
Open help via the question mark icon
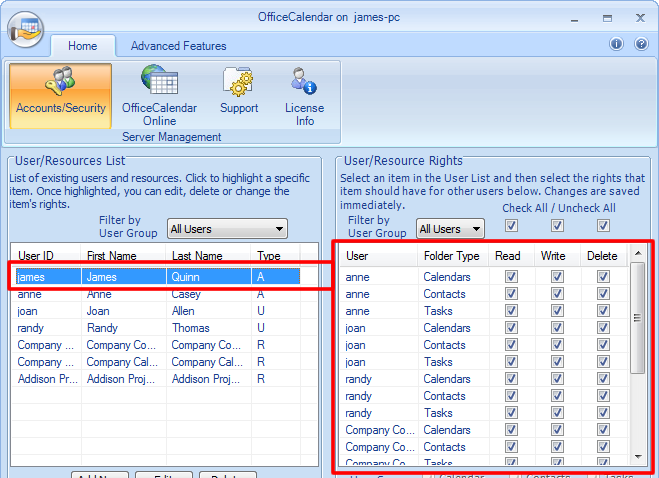(641, 44)
